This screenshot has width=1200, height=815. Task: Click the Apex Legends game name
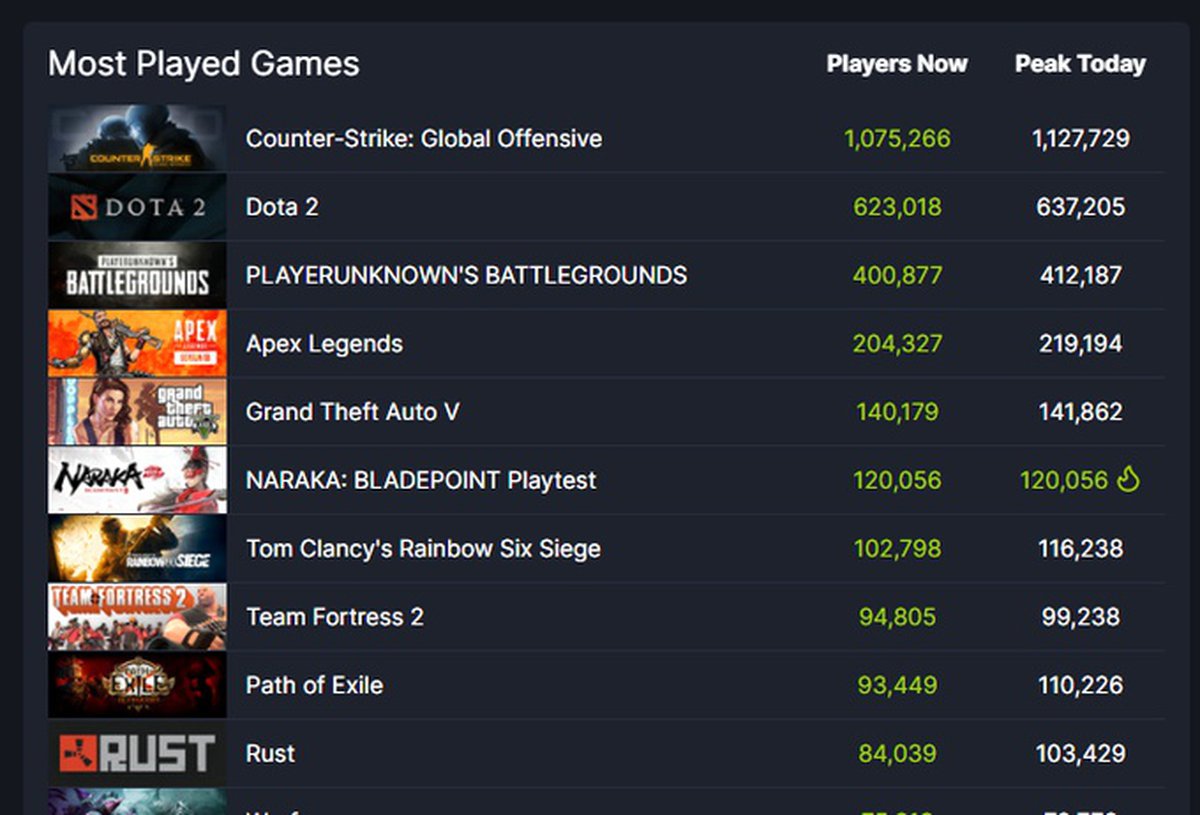pyautogui.click(x=324, y=343)
